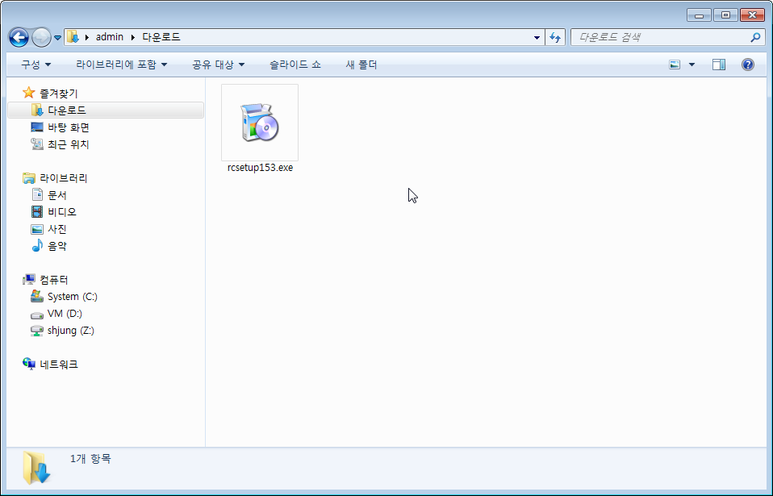Open the 음악 library

tap(57, 246)
